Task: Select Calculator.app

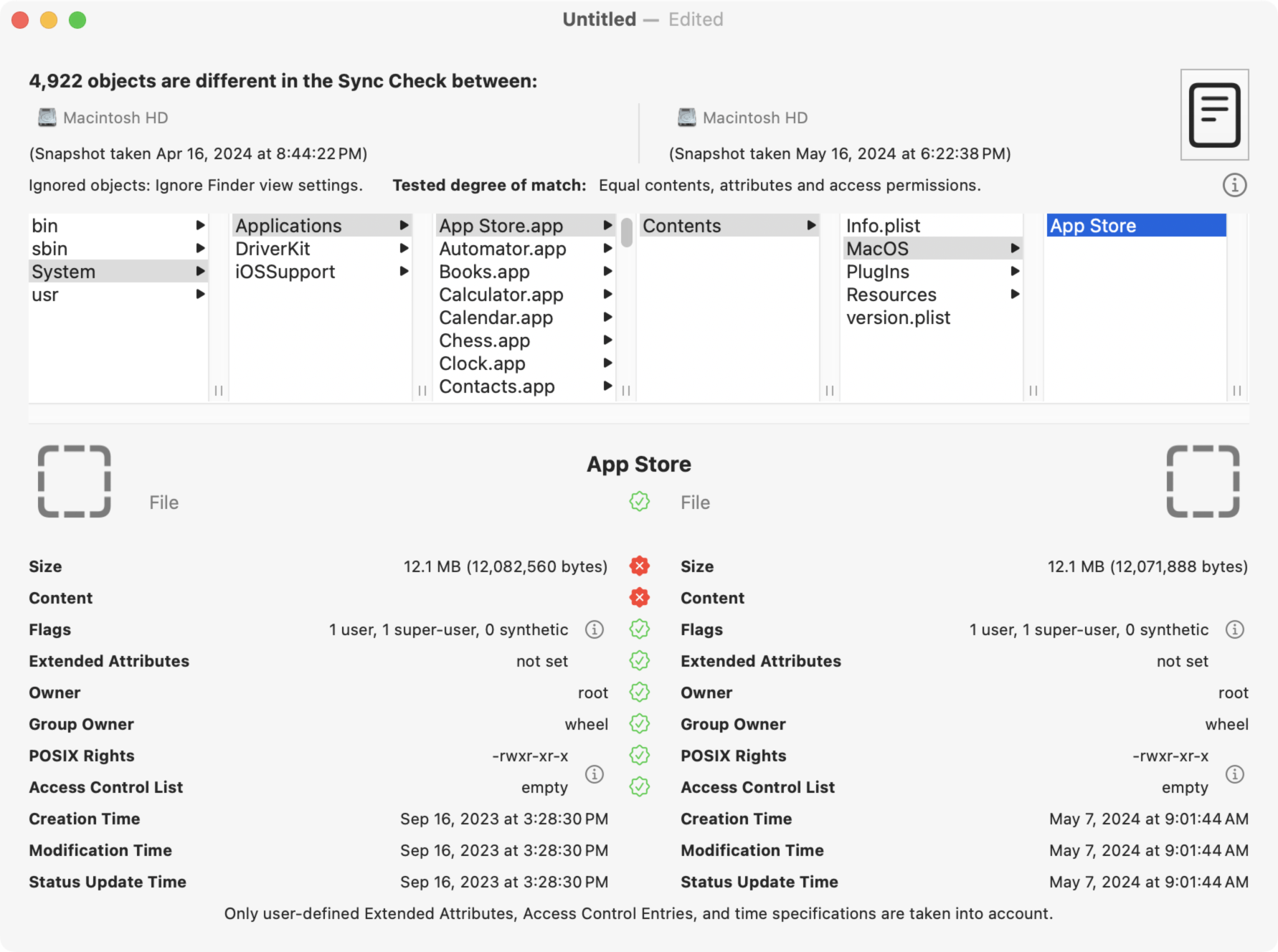Action: point(526,295)
